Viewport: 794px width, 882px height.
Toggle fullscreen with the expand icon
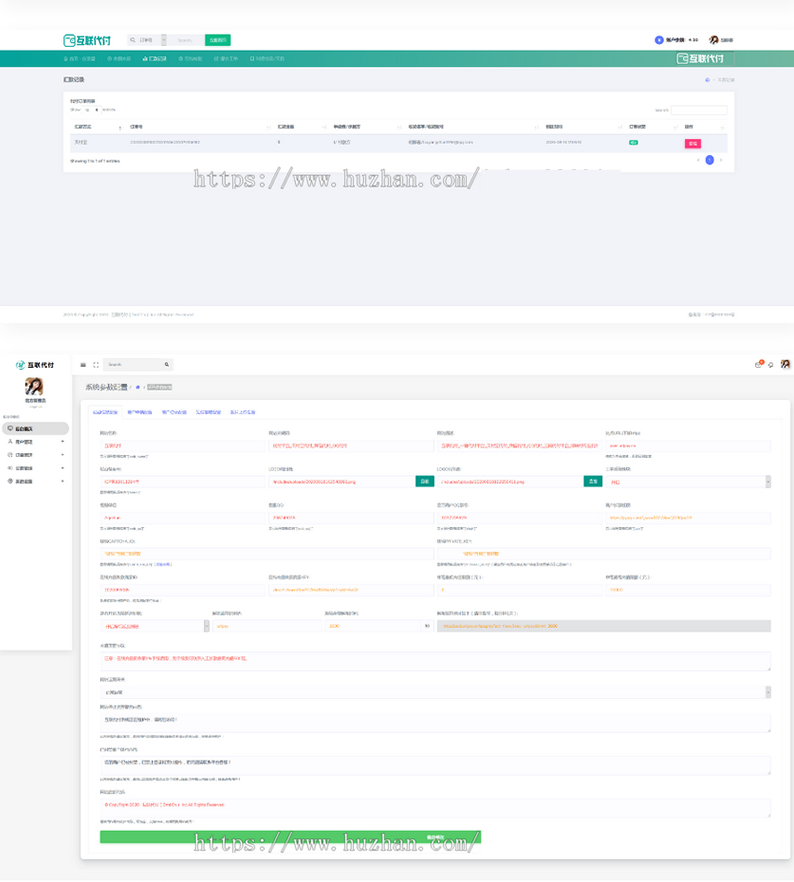click(96, 365)
